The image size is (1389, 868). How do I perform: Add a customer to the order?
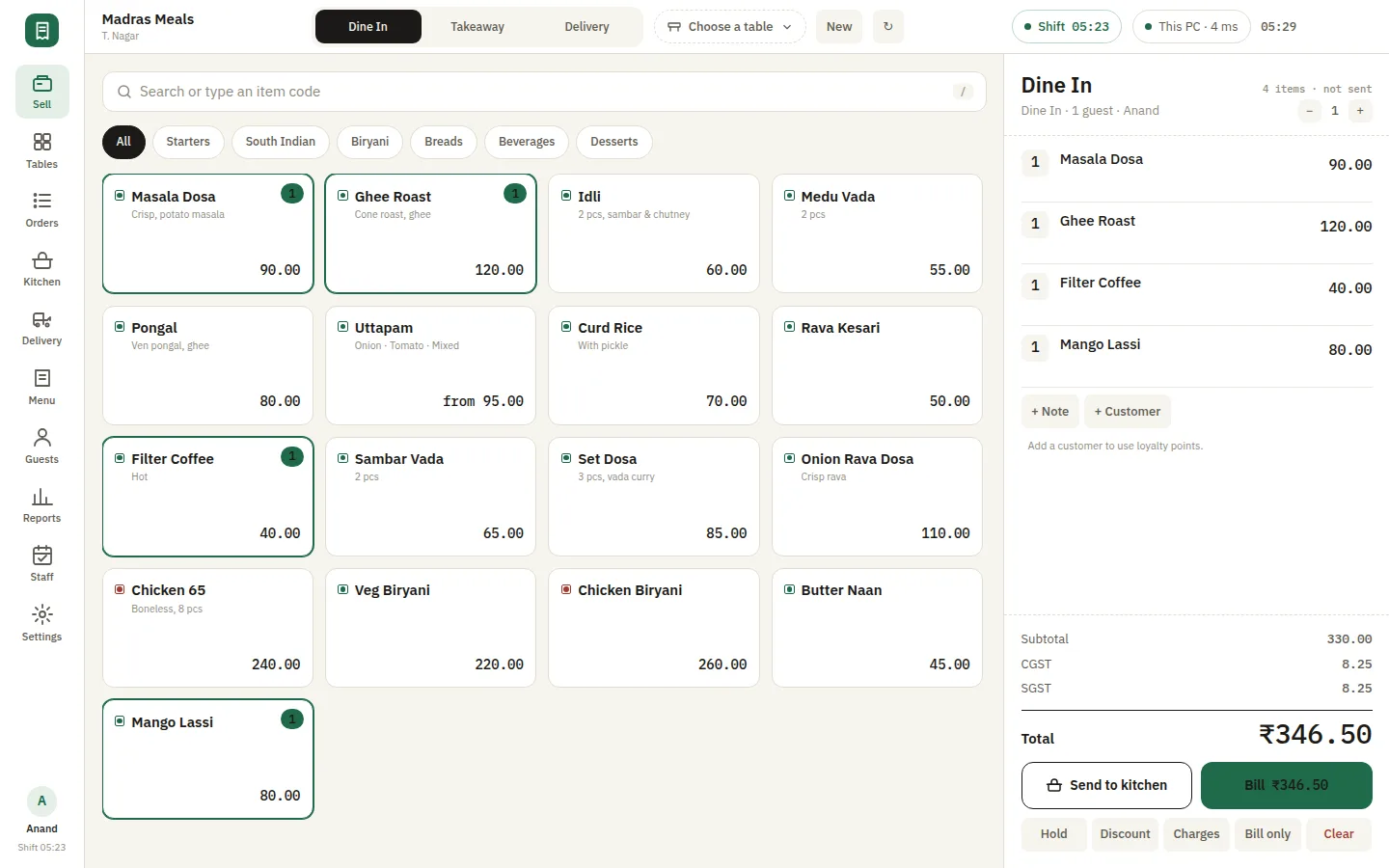click(1128, 412)
